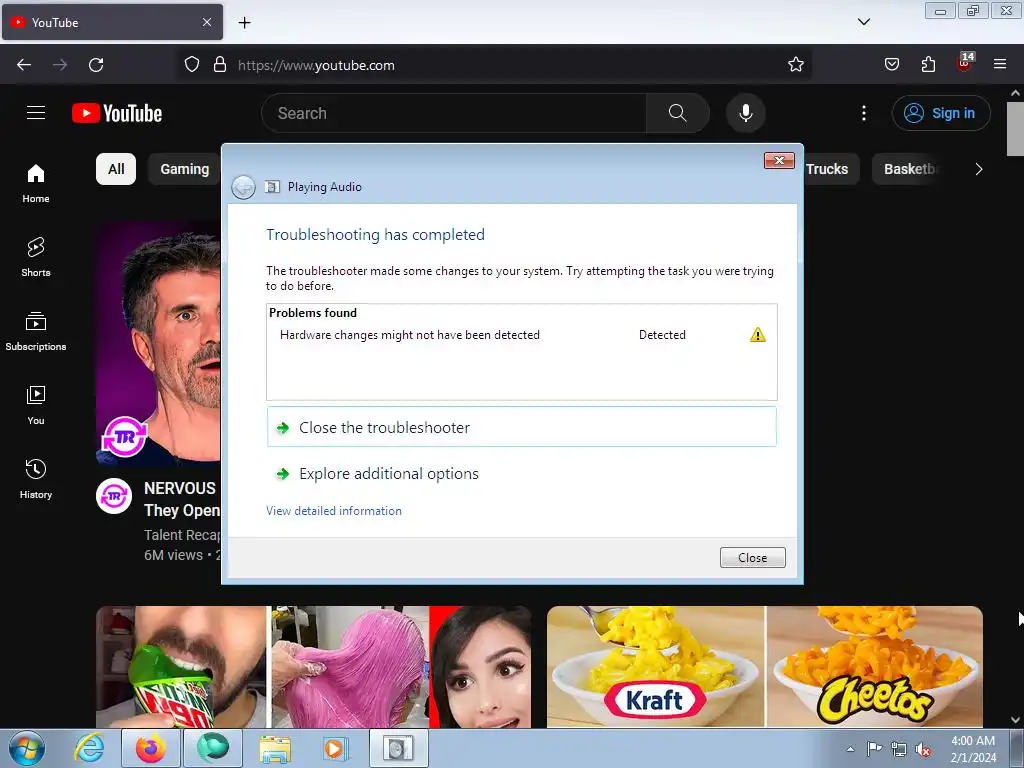Switch to troubleshooter taskbar button
The height and width of the screenshot is (768, 1024).
(398, 748)
